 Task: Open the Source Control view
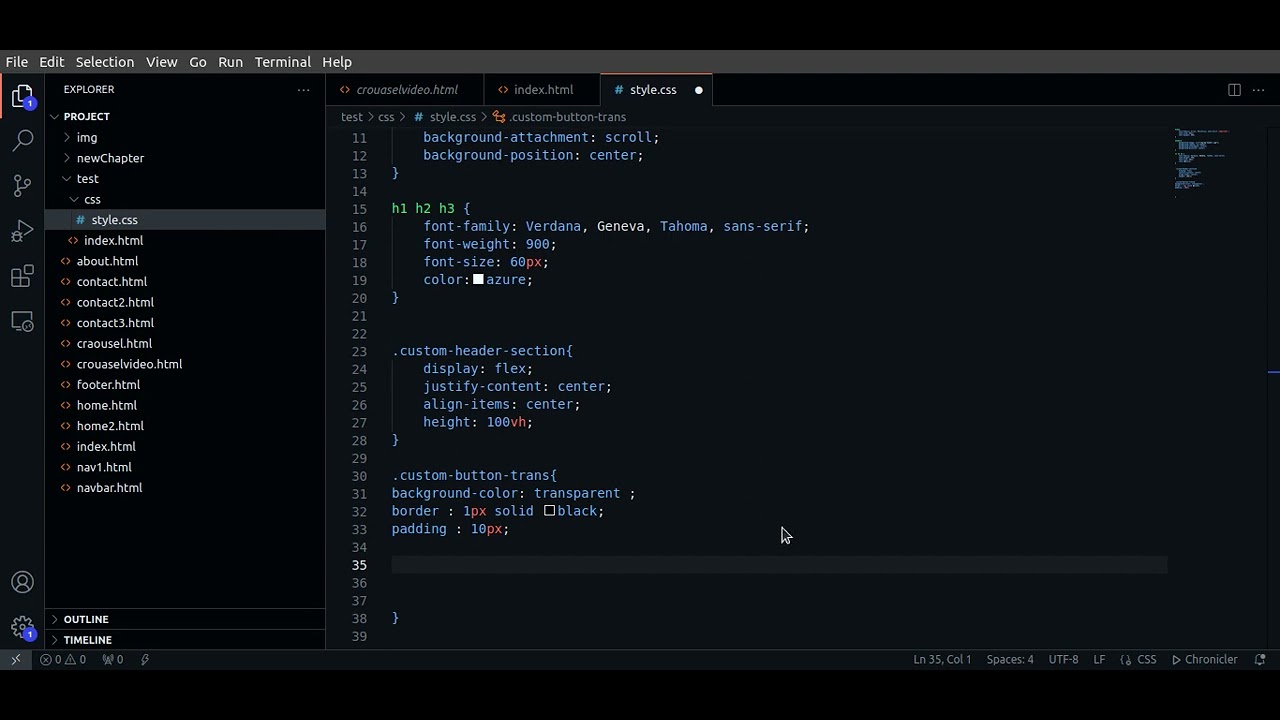(22, 186)
